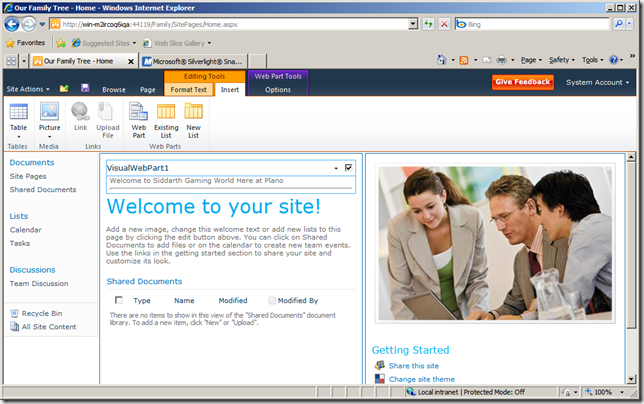Click the Read Mail icon
The image size is (644, 404).
(487, 60)
